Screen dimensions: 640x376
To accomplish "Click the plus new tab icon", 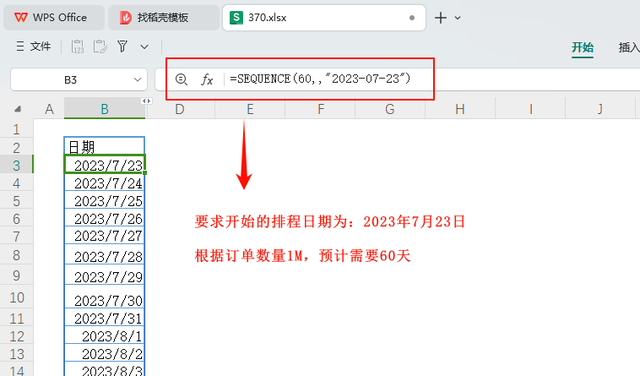I will click(x=440, y=18).
